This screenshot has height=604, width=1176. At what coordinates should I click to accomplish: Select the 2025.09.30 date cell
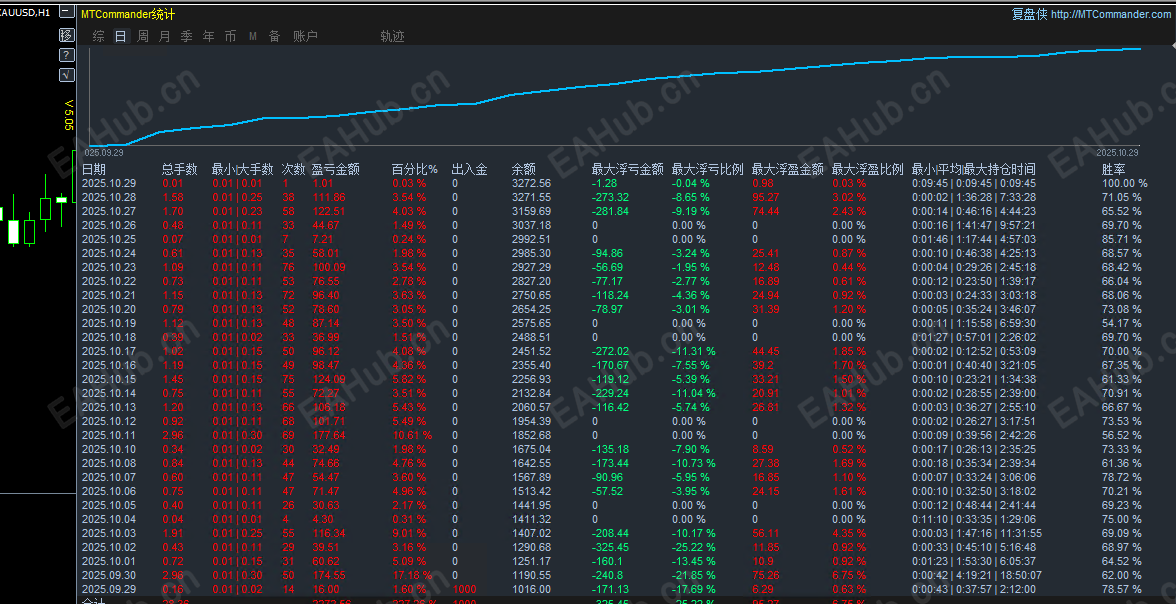coord(109,575)
